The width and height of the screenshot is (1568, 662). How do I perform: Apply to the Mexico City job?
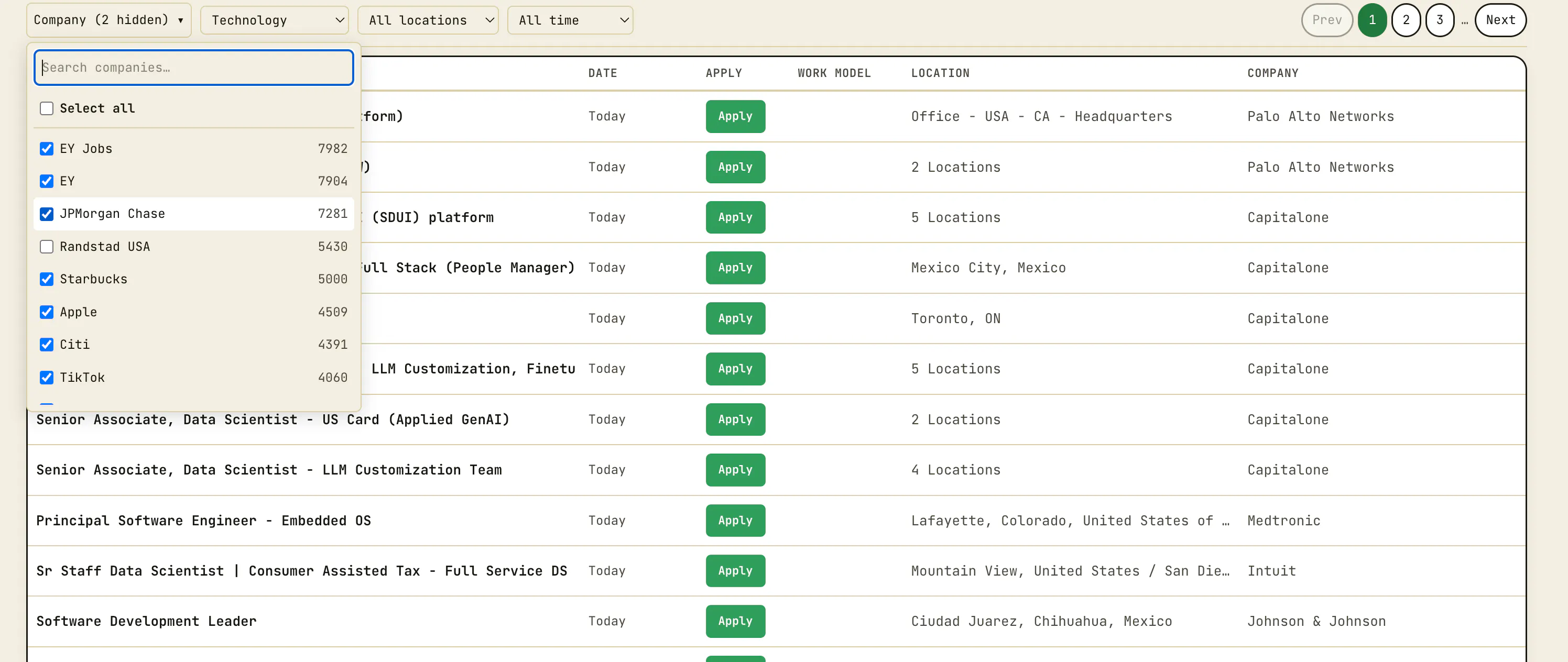735,268
